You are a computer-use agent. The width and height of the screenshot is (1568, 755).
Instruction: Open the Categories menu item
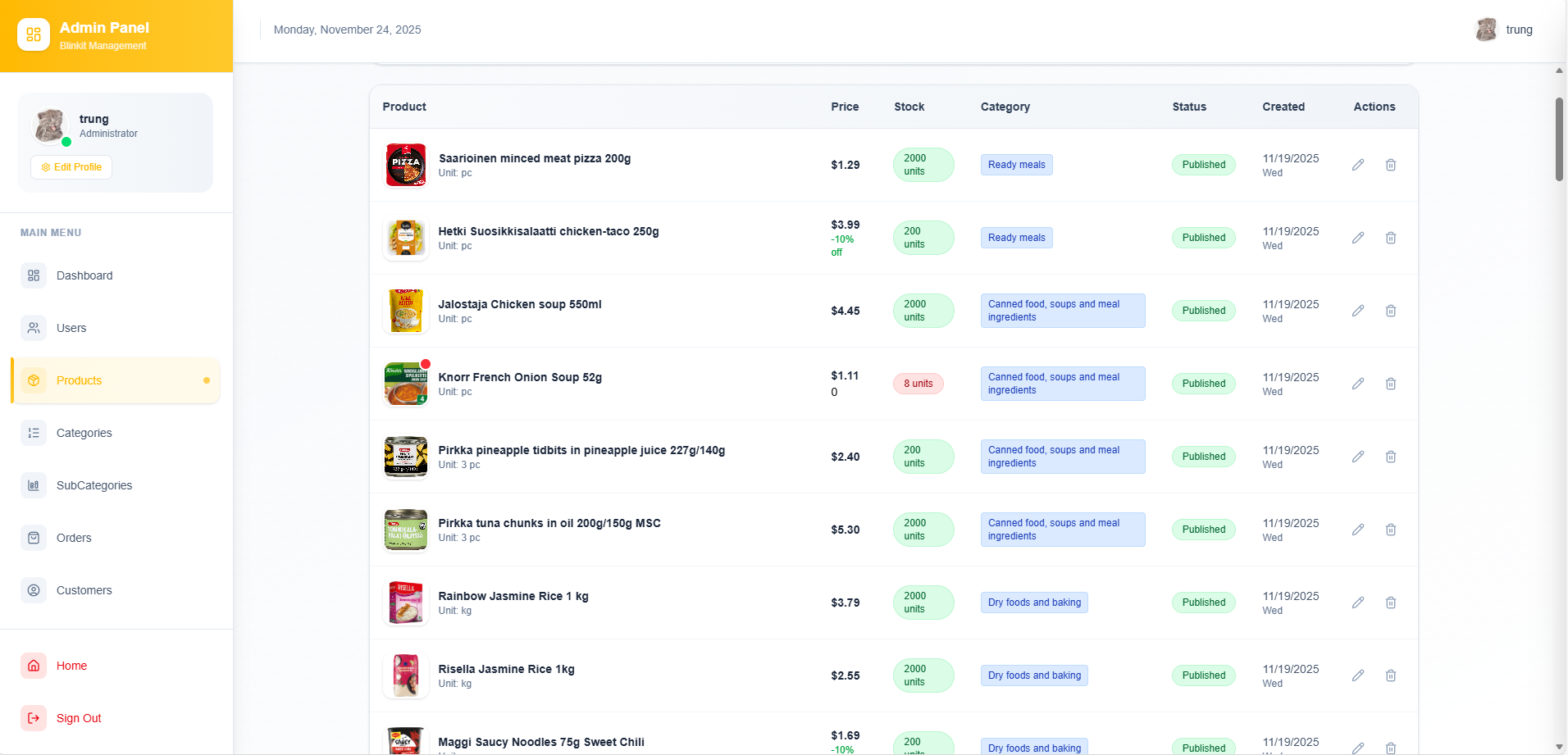[x=116, y=433]
